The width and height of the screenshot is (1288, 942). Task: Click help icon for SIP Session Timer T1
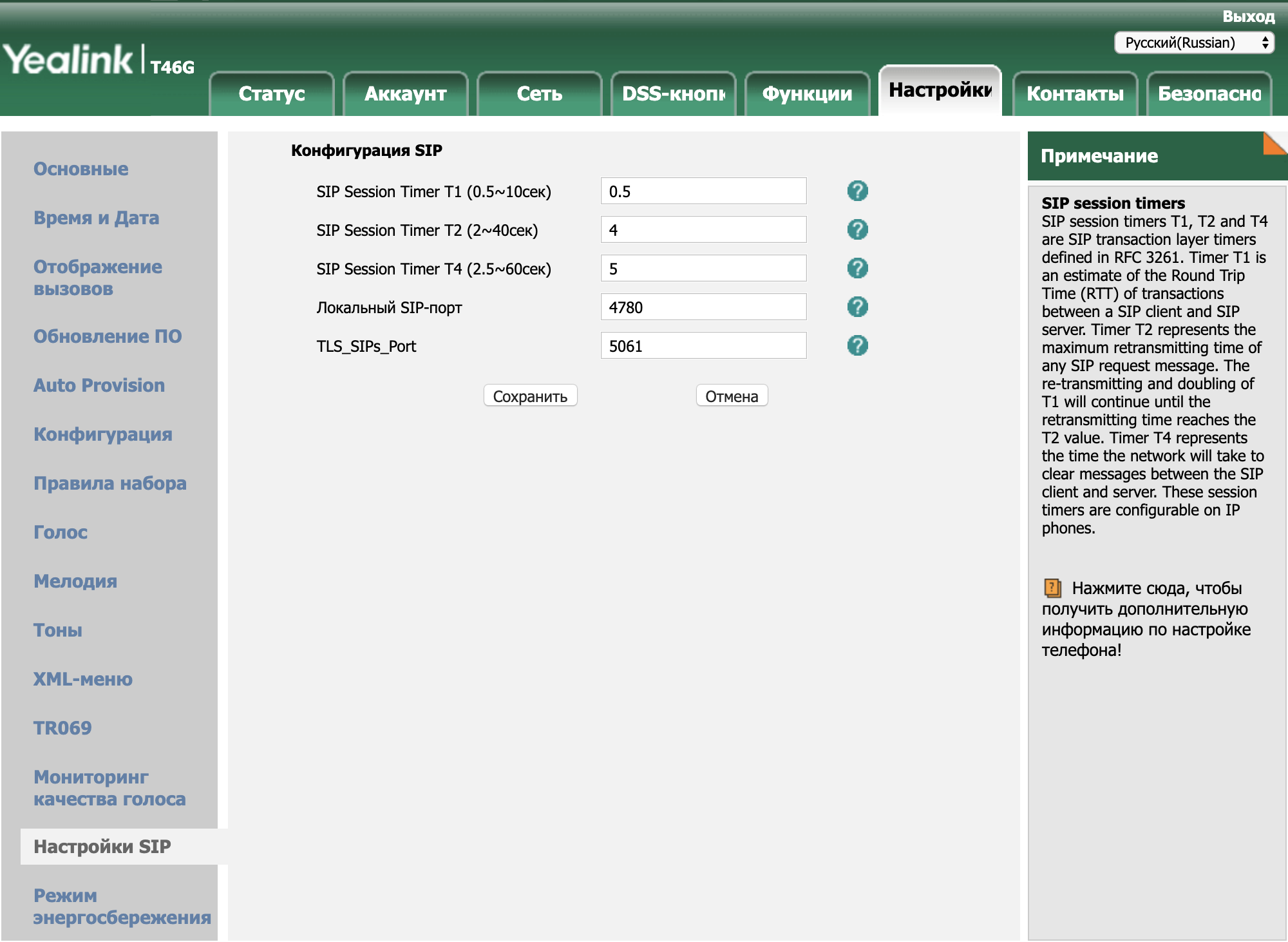click(x=857, y=191)
